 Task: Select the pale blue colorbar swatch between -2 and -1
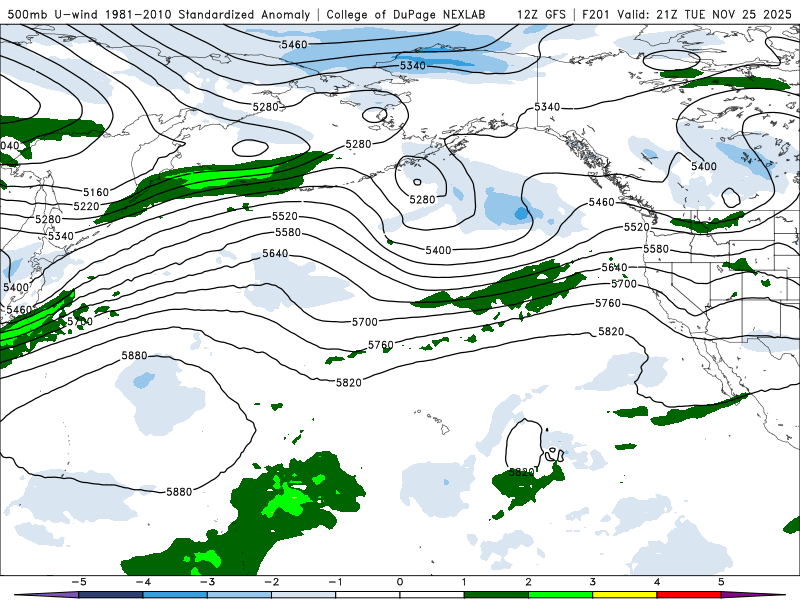tap(304, 595)
